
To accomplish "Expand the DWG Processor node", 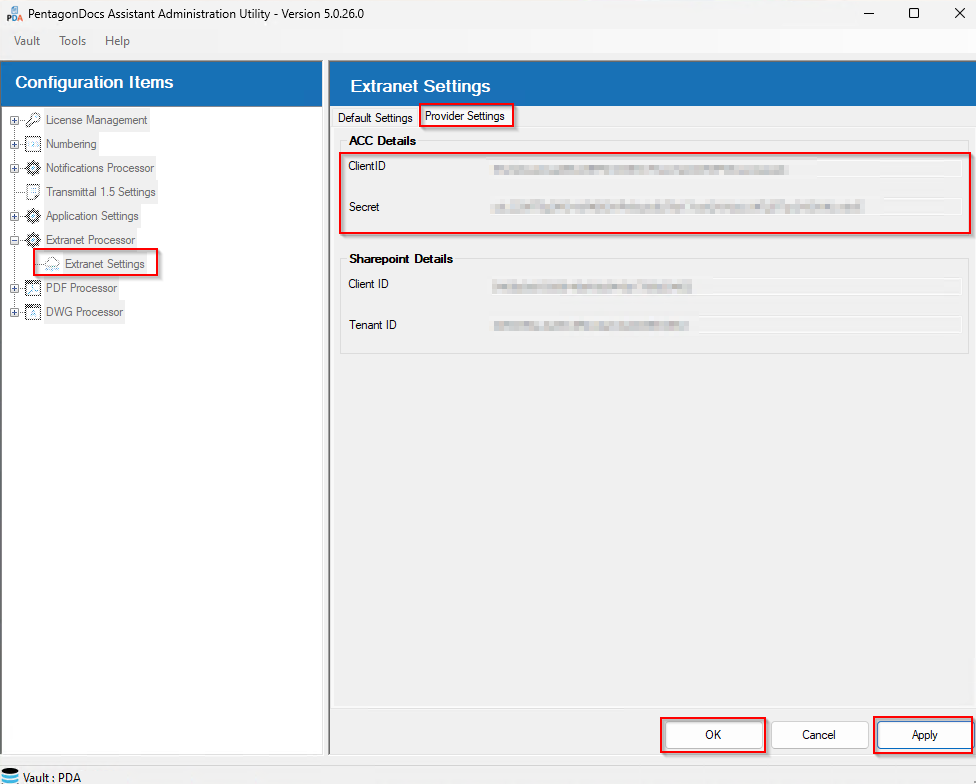I will coord(14,312).
